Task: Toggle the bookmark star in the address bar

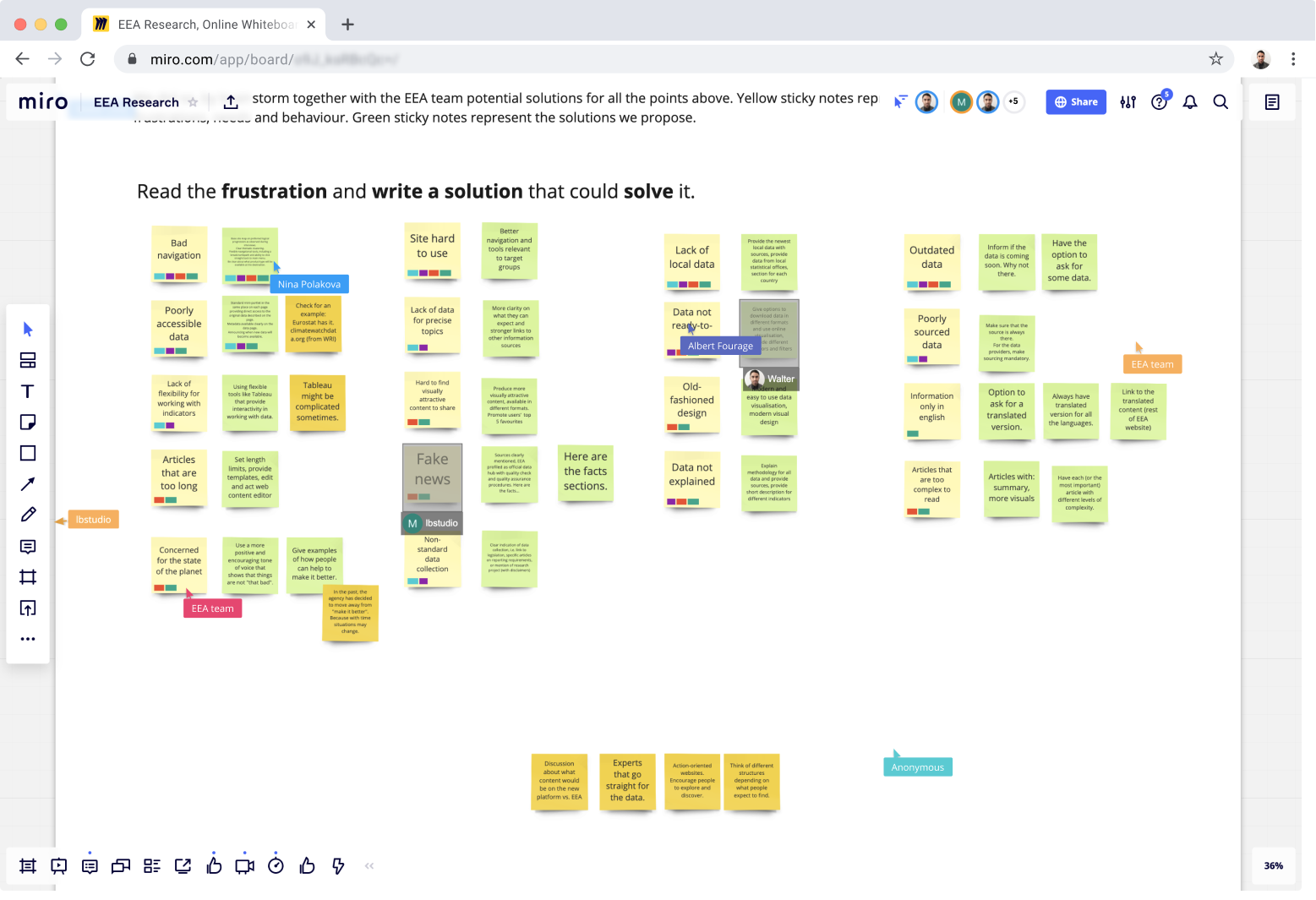Action: pyautogui.click(x=1215, y=58)
